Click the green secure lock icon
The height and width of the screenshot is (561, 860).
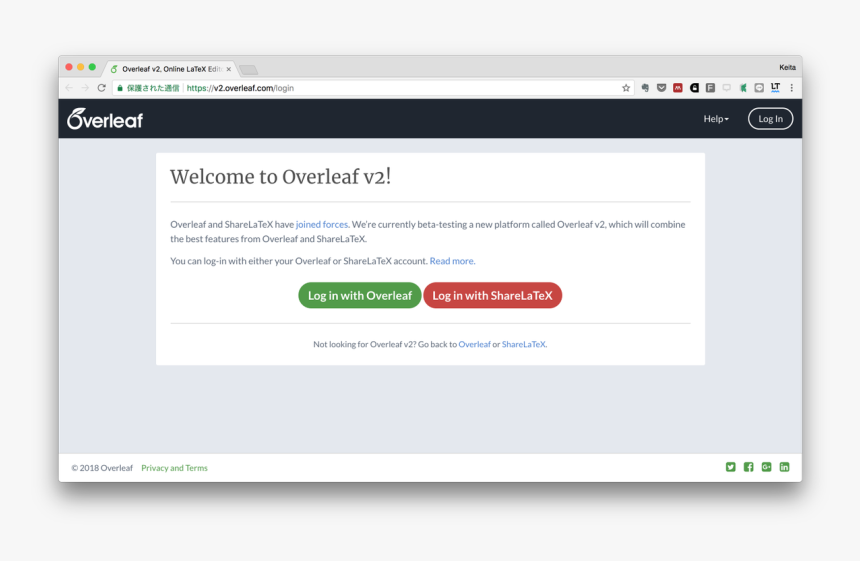(120, 88)
